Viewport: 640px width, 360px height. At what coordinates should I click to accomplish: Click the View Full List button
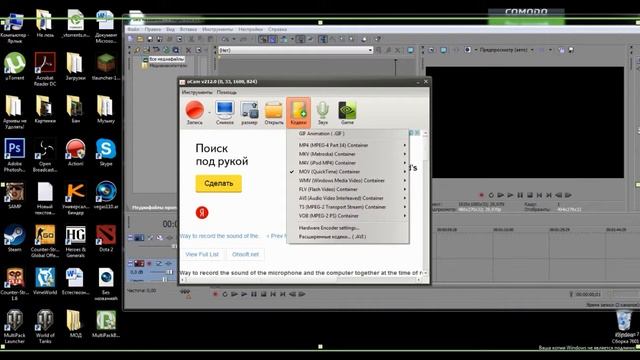coord(202,254)
